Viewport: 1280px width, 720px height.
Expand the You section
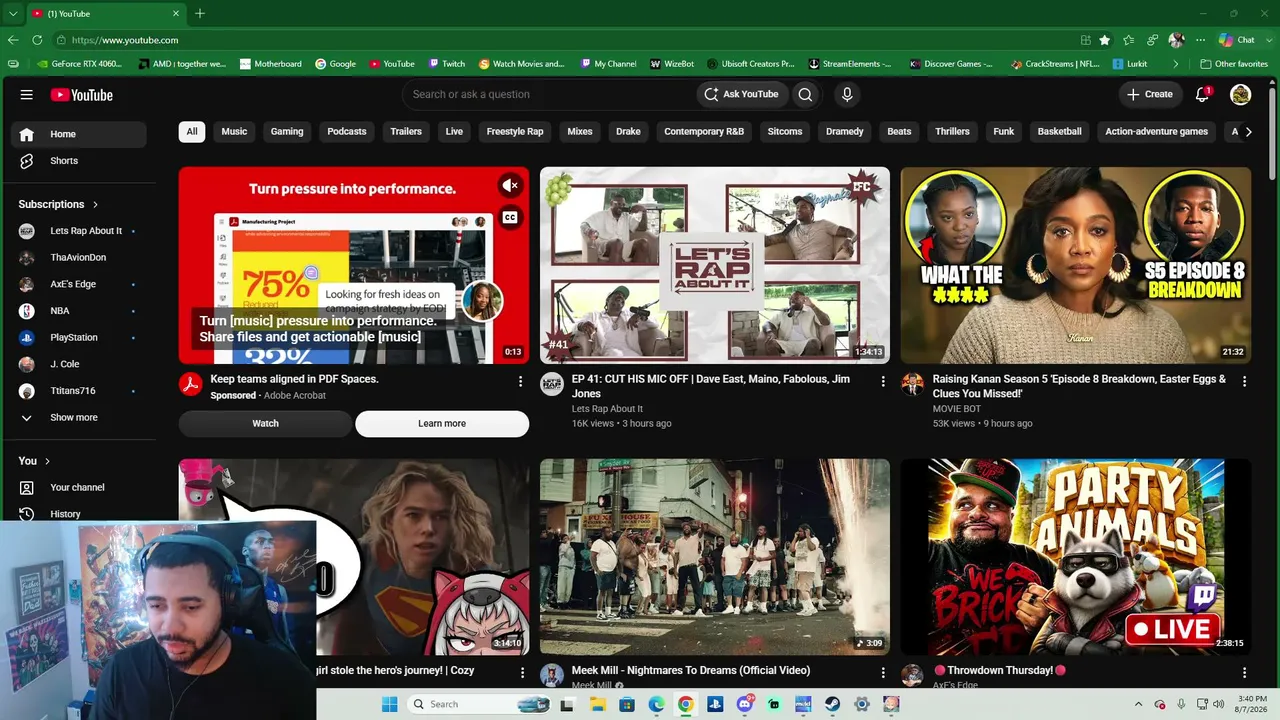[35, 461]
